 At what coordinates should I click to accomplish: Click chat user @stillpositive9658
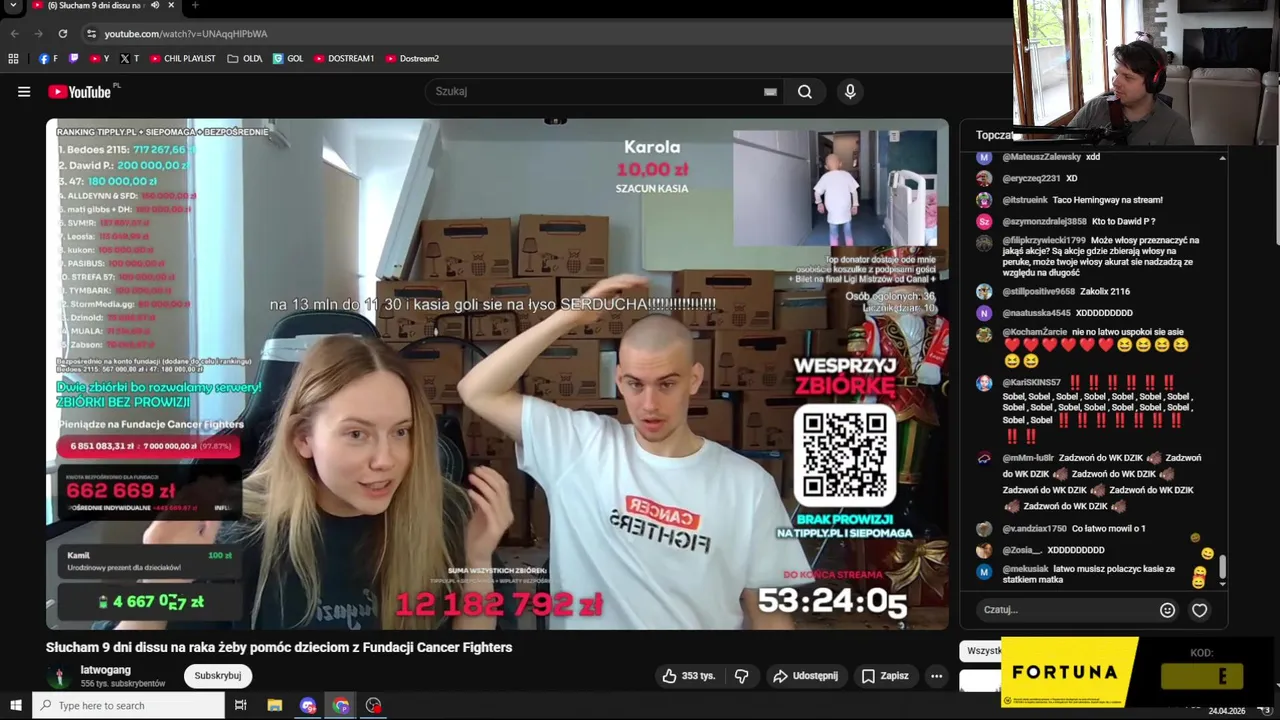(1038, 292)
